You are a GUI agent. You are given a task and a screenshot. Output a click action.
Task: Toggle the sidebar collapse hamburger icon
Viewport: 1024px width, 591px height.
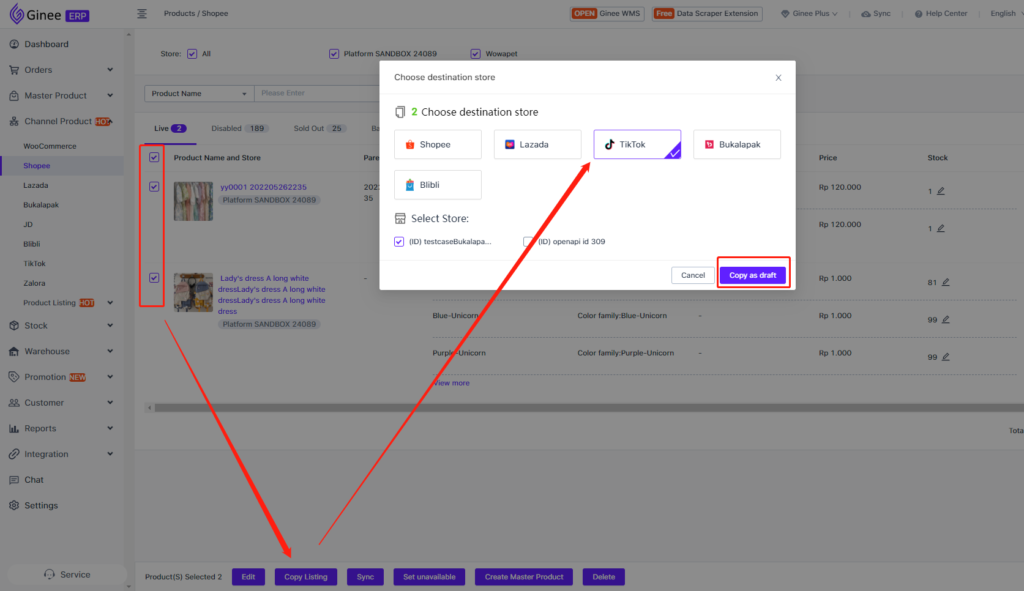point(142,13)
